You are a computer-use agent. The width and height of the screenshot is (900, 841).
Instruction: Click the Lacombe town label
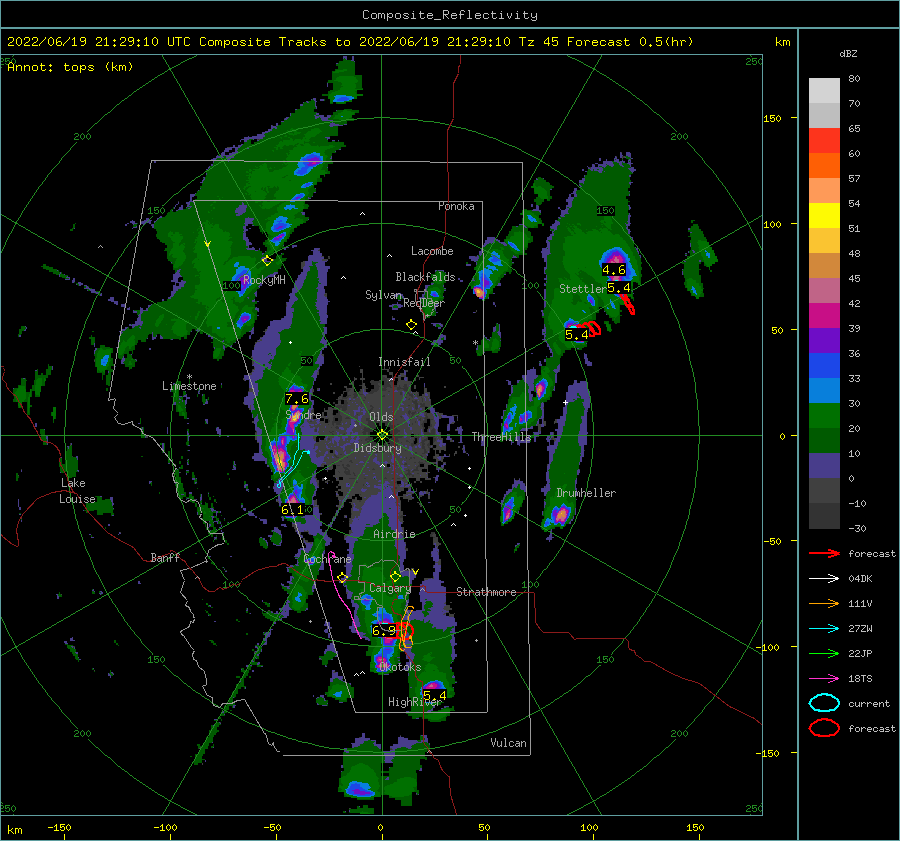pyautogui.click(x=432, y=251)
